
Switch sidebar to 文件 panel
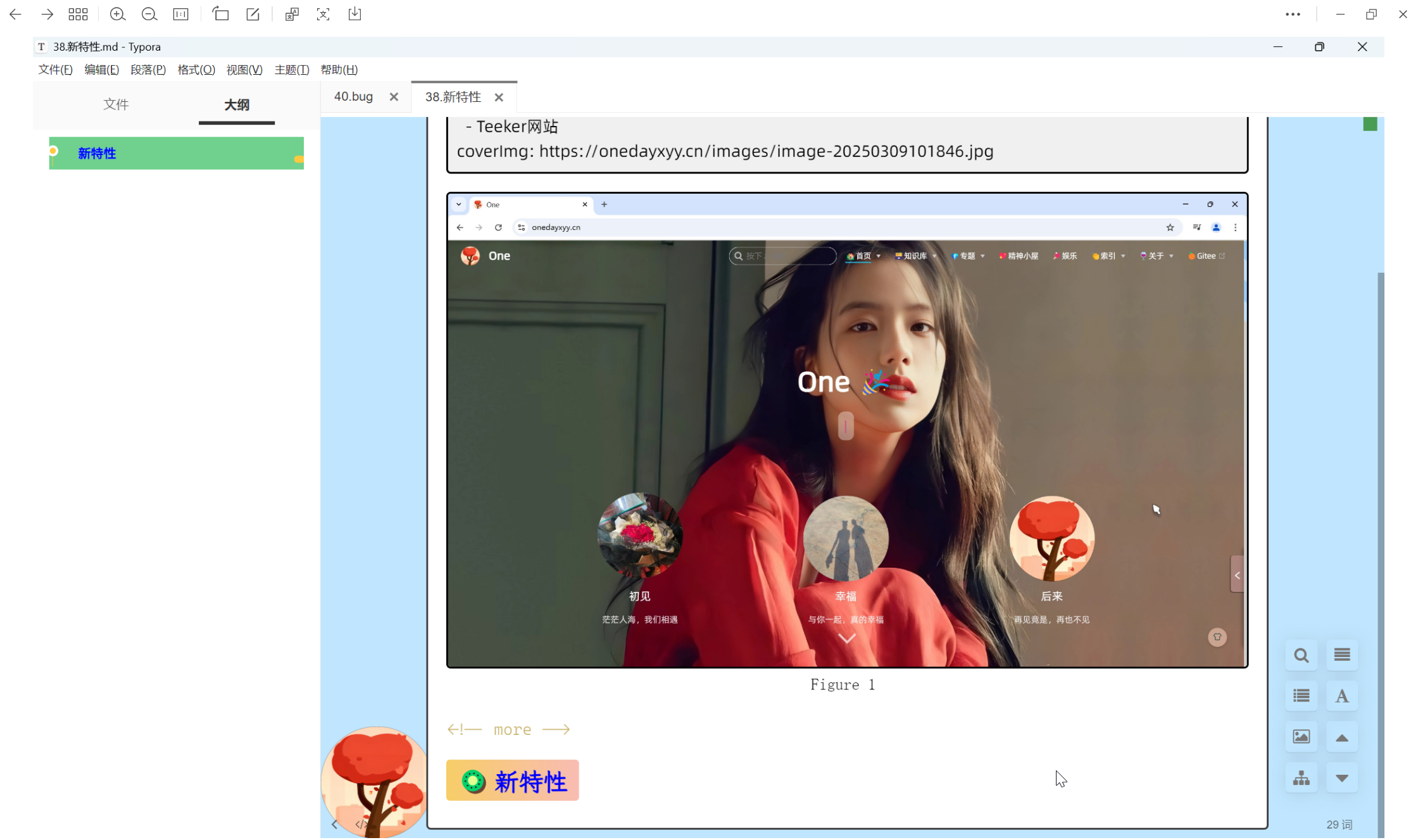pos(116,104)
